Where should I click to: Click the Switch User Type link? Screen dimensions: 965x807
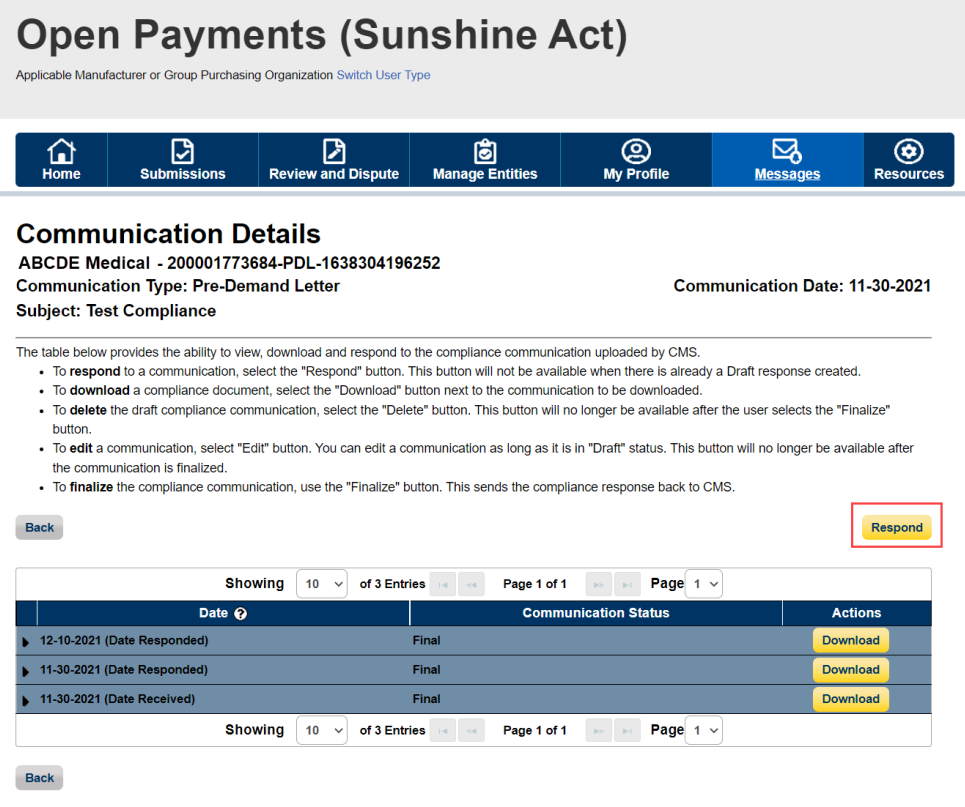[383, 75]
